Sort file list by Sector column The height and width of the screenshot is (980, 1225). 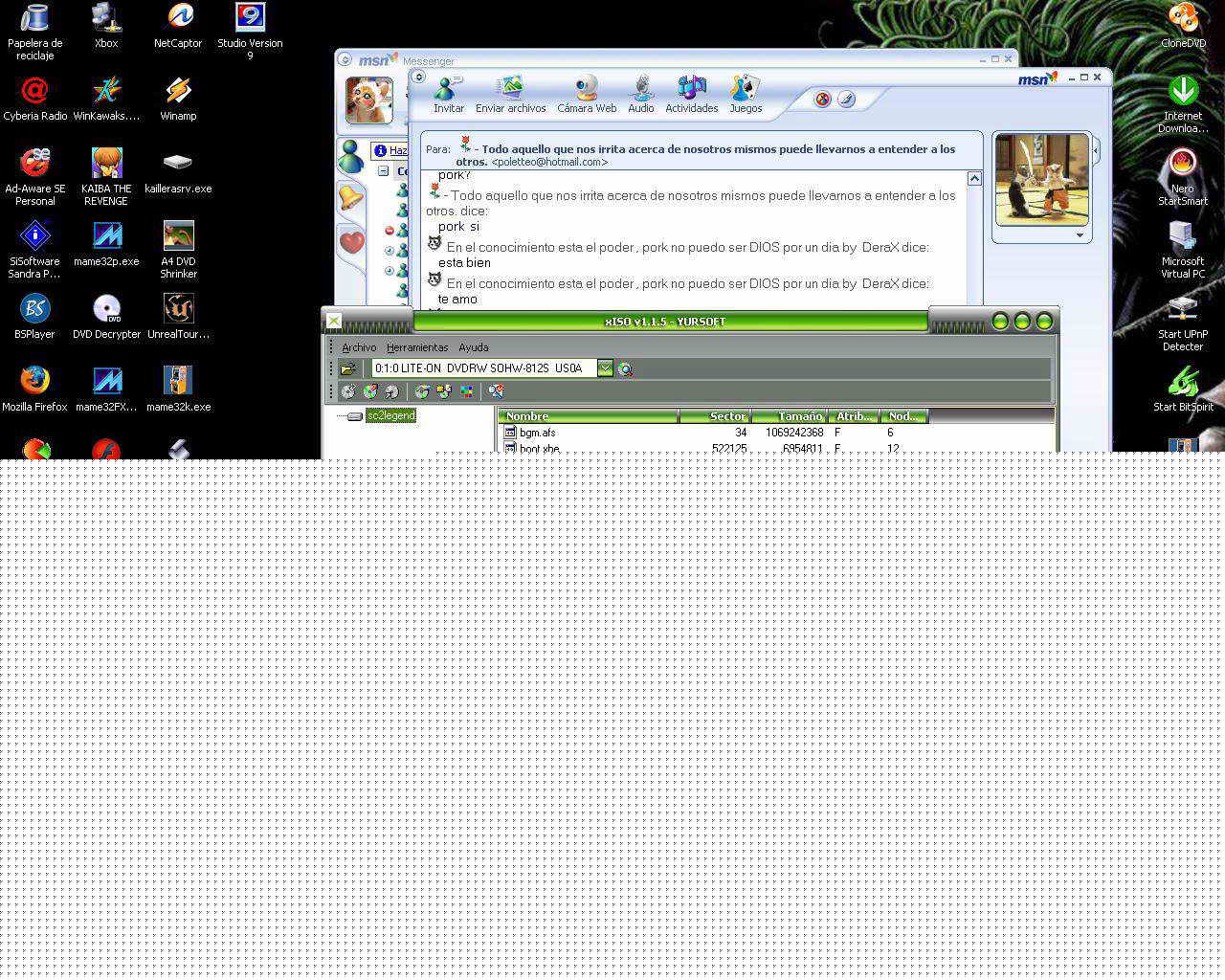click(716, 416)
